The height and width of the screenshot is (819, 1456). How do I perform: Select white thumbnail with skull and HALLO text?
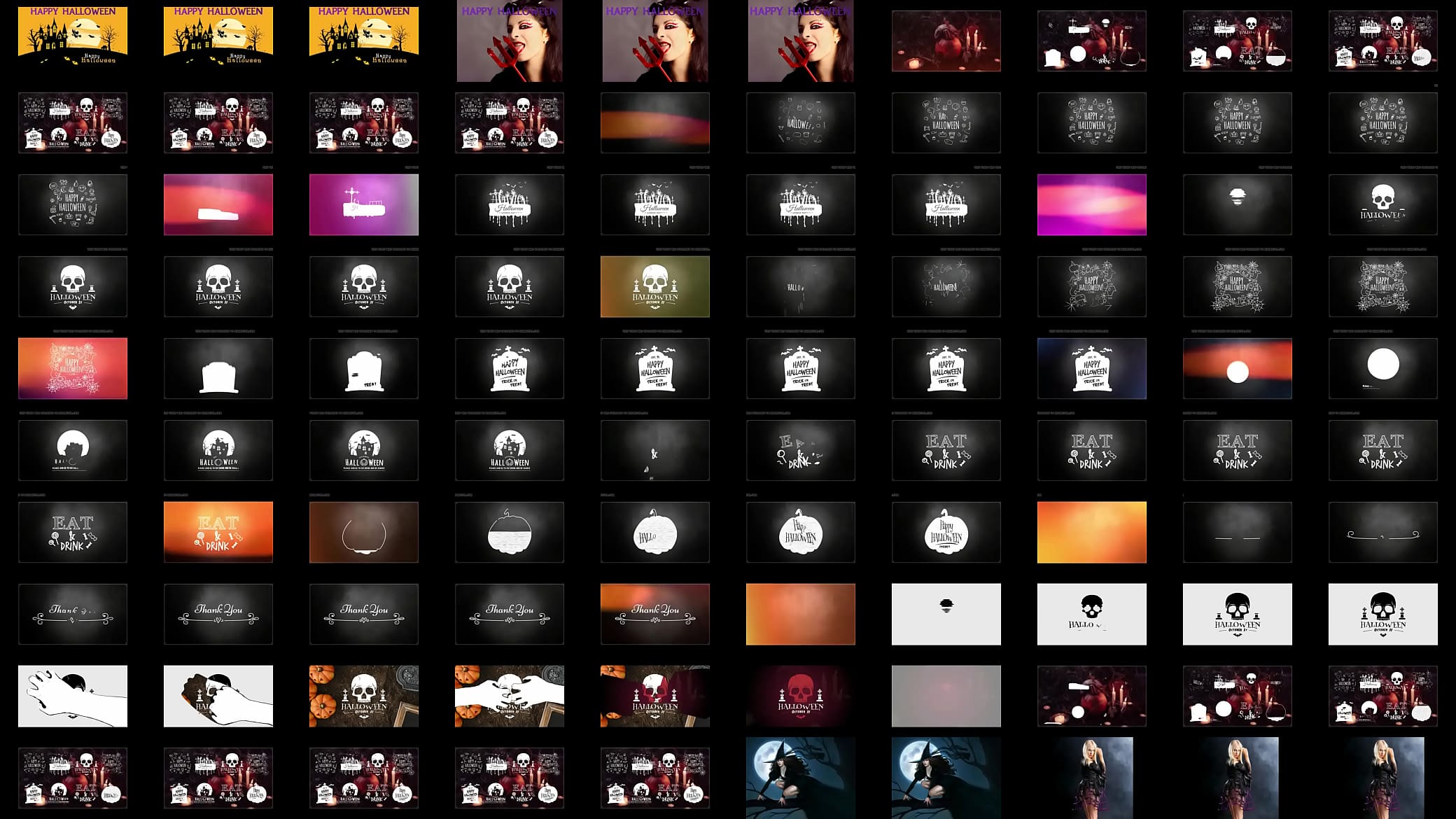tap(1092, 614)
